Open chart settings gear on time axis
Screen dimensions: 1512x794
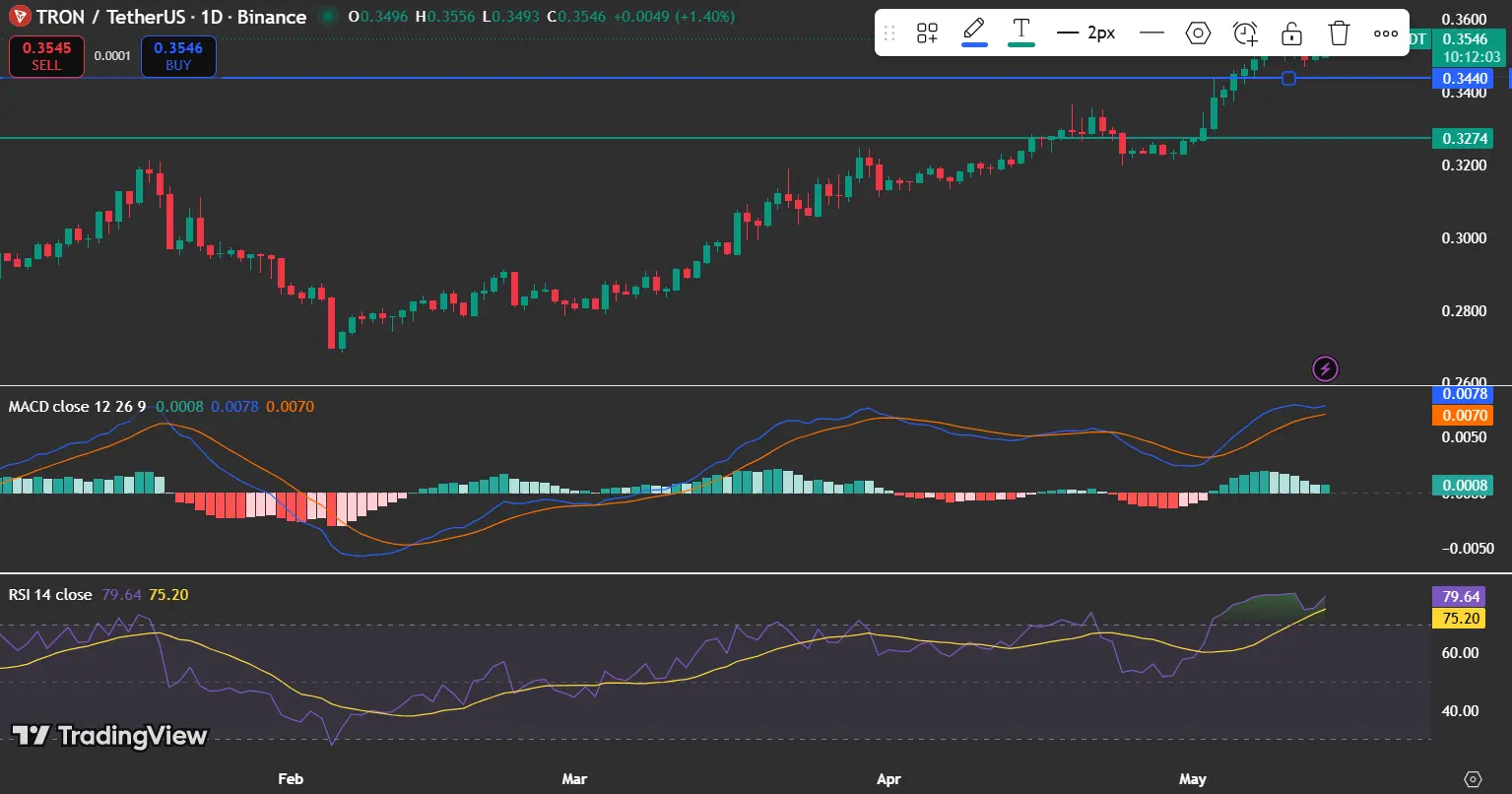(1473, 778)
